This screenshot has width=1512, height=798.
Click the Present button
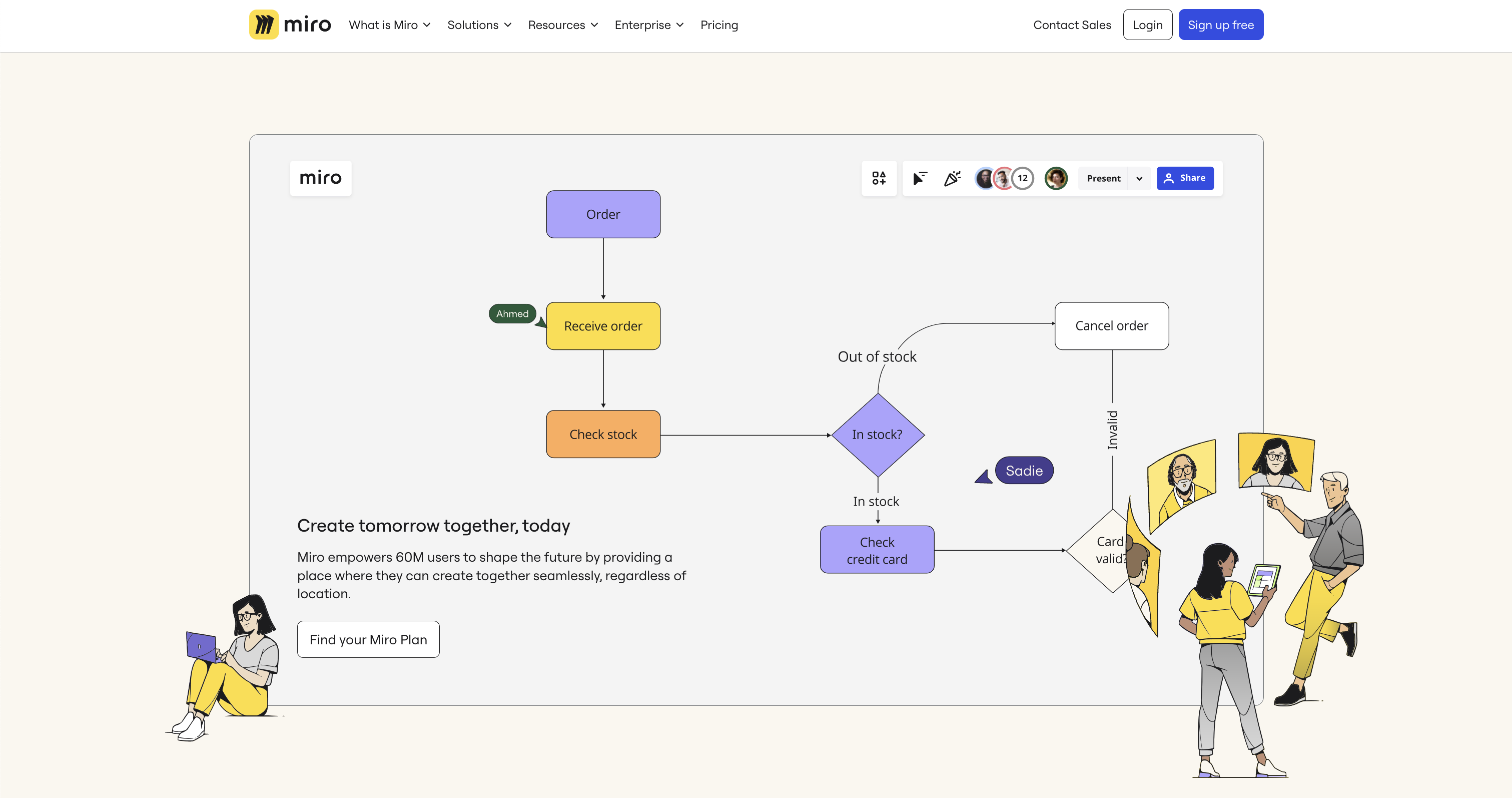[1103, 178]
